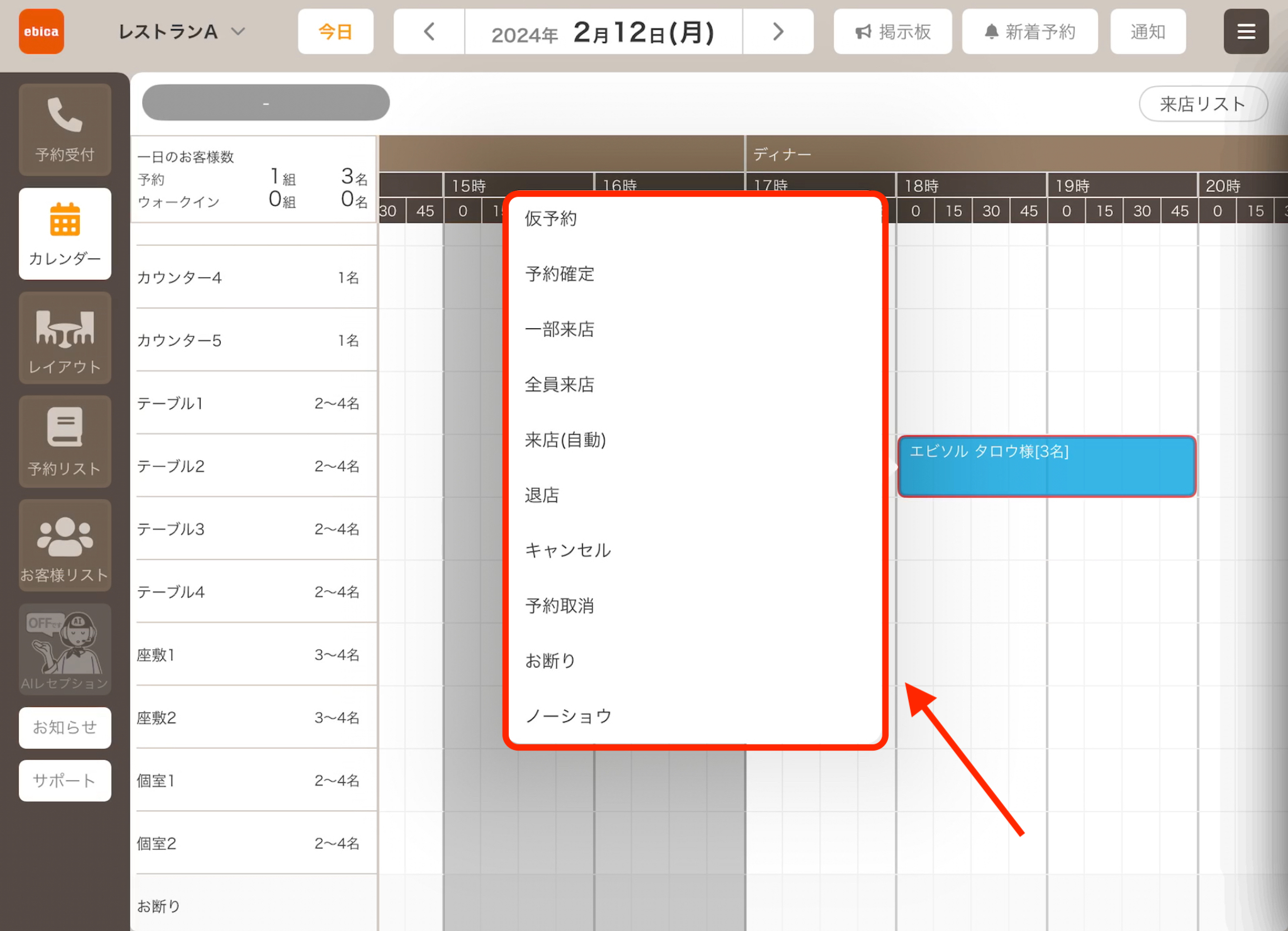The image size is (1288, 931).
Task: Go to next day arrow
Action: [x=778, y=31]
